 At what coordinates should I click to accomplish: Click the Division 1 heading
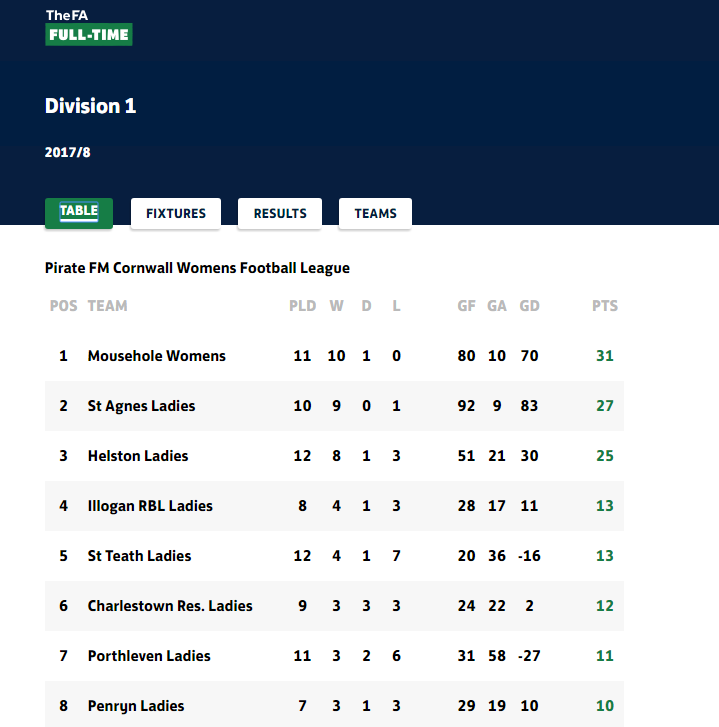coord(90,106)
